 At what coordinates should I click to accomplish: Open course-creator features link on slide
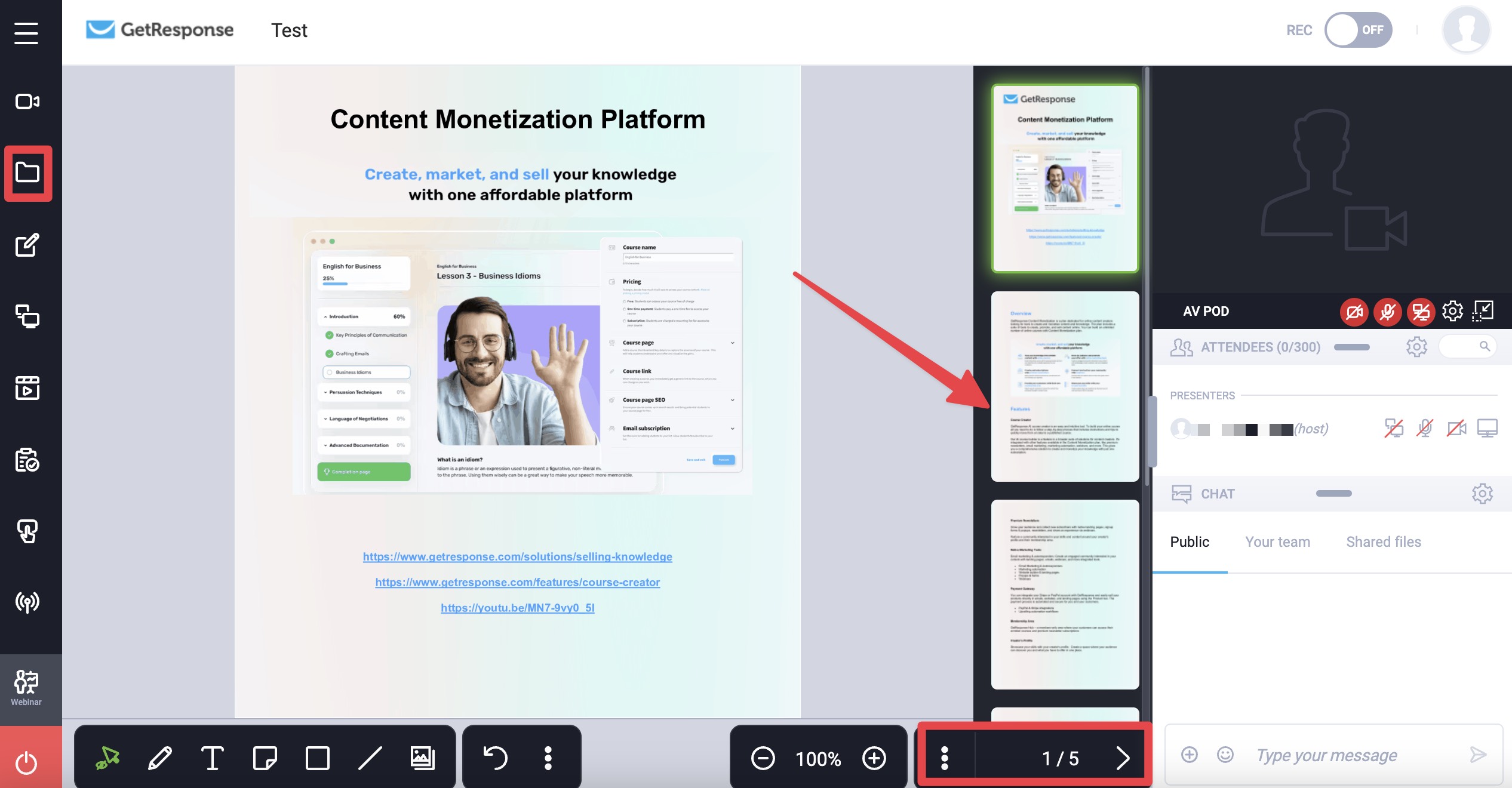(x=517, y=582)
